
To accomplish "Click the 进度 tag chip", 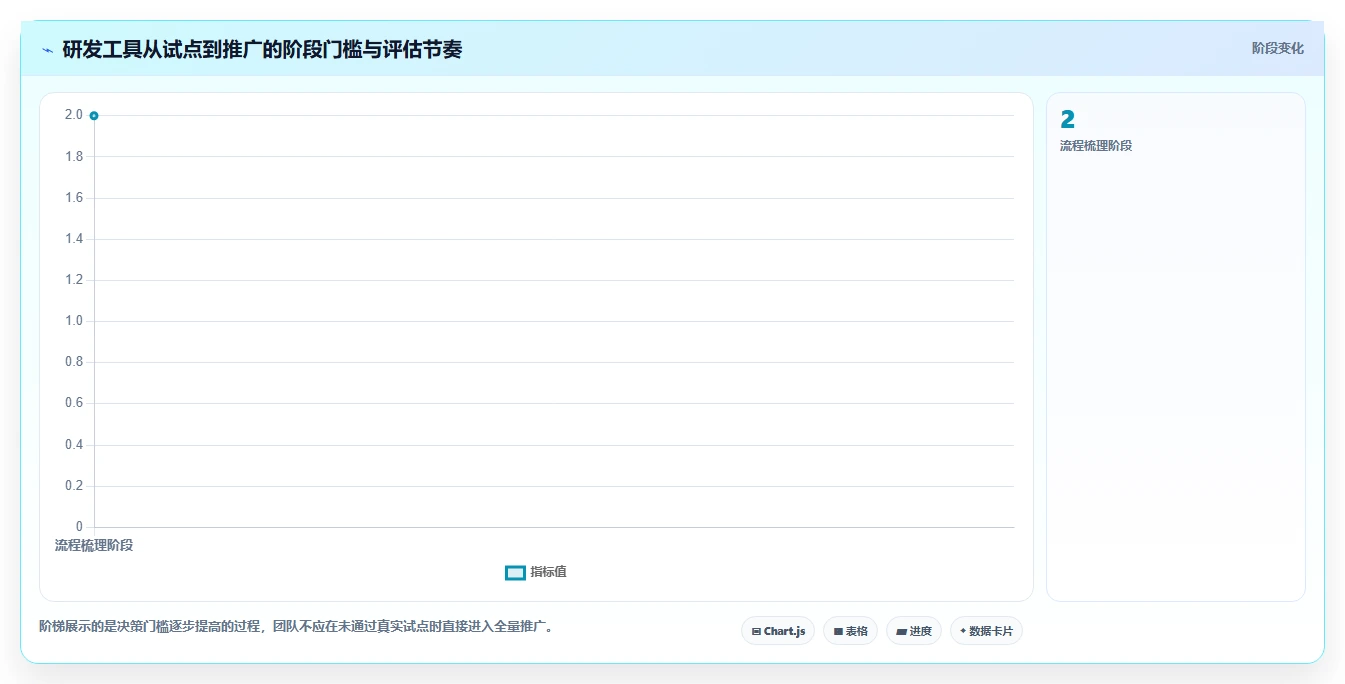I will [x=914, y=631].
